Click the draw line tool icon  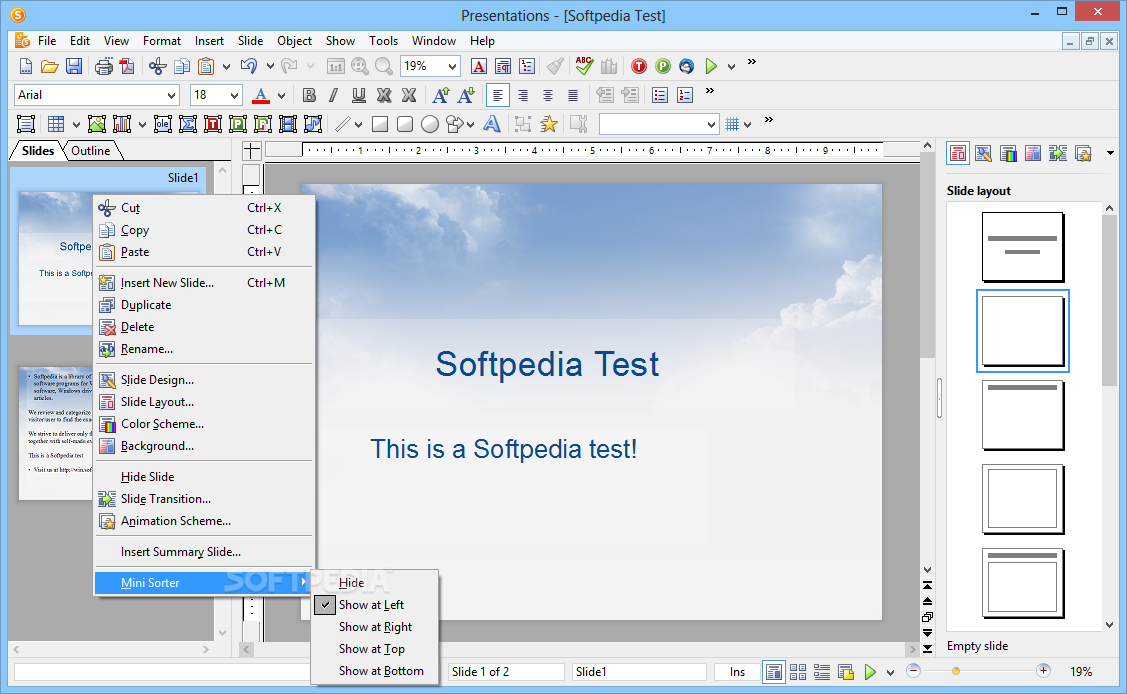point(342,124)
